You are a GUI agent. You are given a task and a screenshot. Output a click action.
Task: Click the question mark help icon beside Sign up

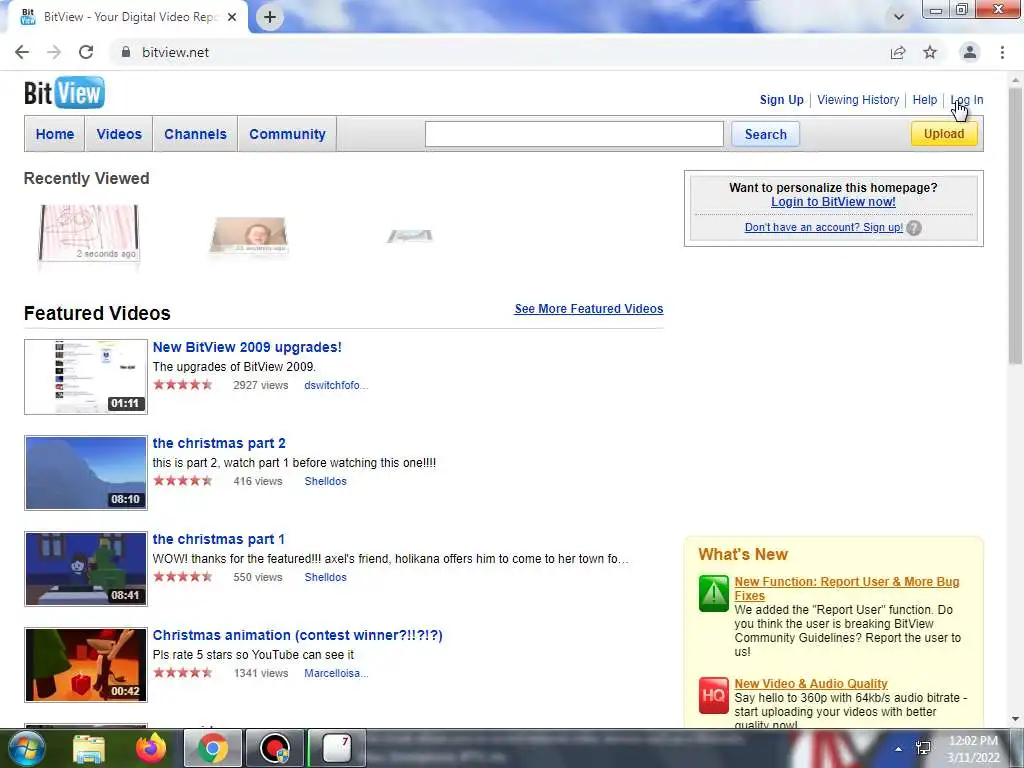914,227
